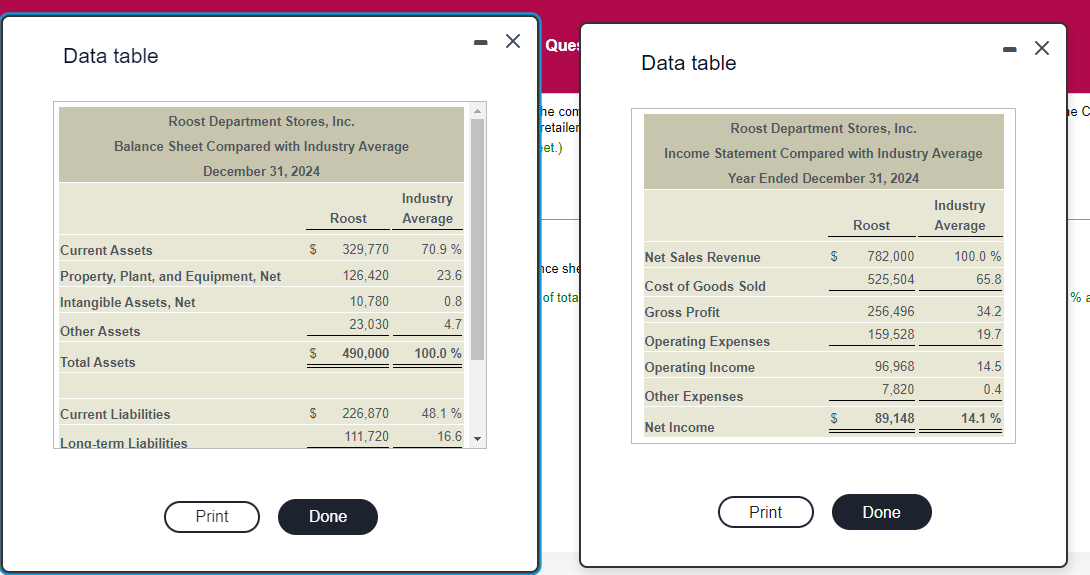Click the 4.7 industry average cell
The image size is (1090, 575).
click(x=453, y=325)
